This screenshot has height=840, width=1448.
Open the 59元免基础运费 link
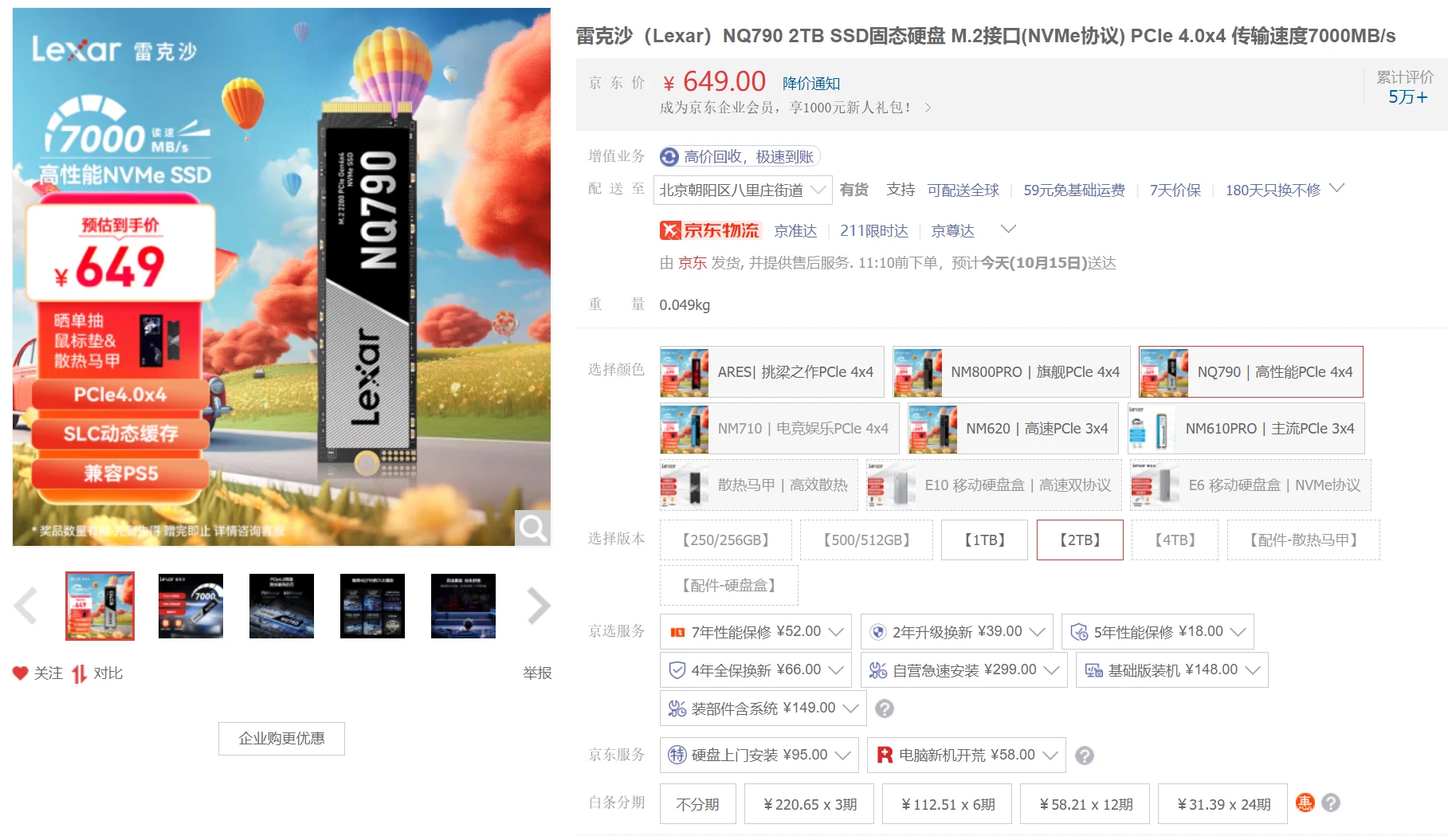click(x=1074, y=190)
